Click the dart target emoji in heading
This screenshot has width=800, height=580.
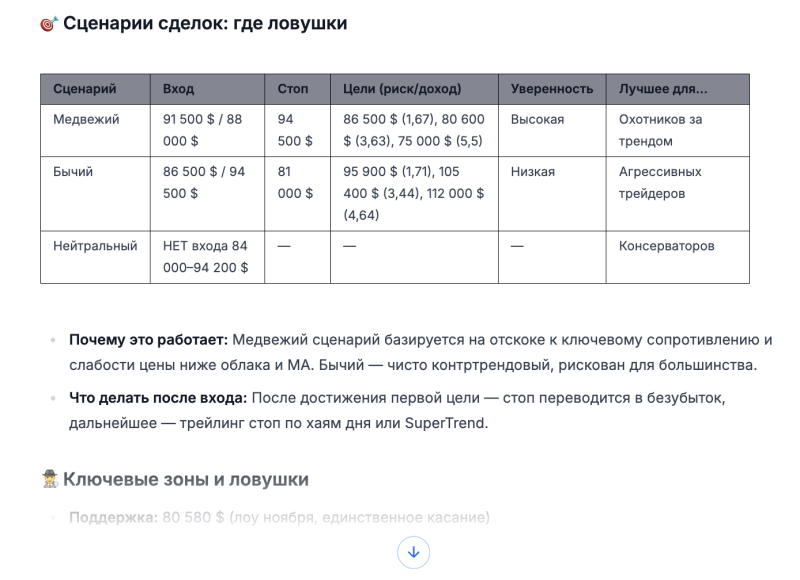click(49, 24)
